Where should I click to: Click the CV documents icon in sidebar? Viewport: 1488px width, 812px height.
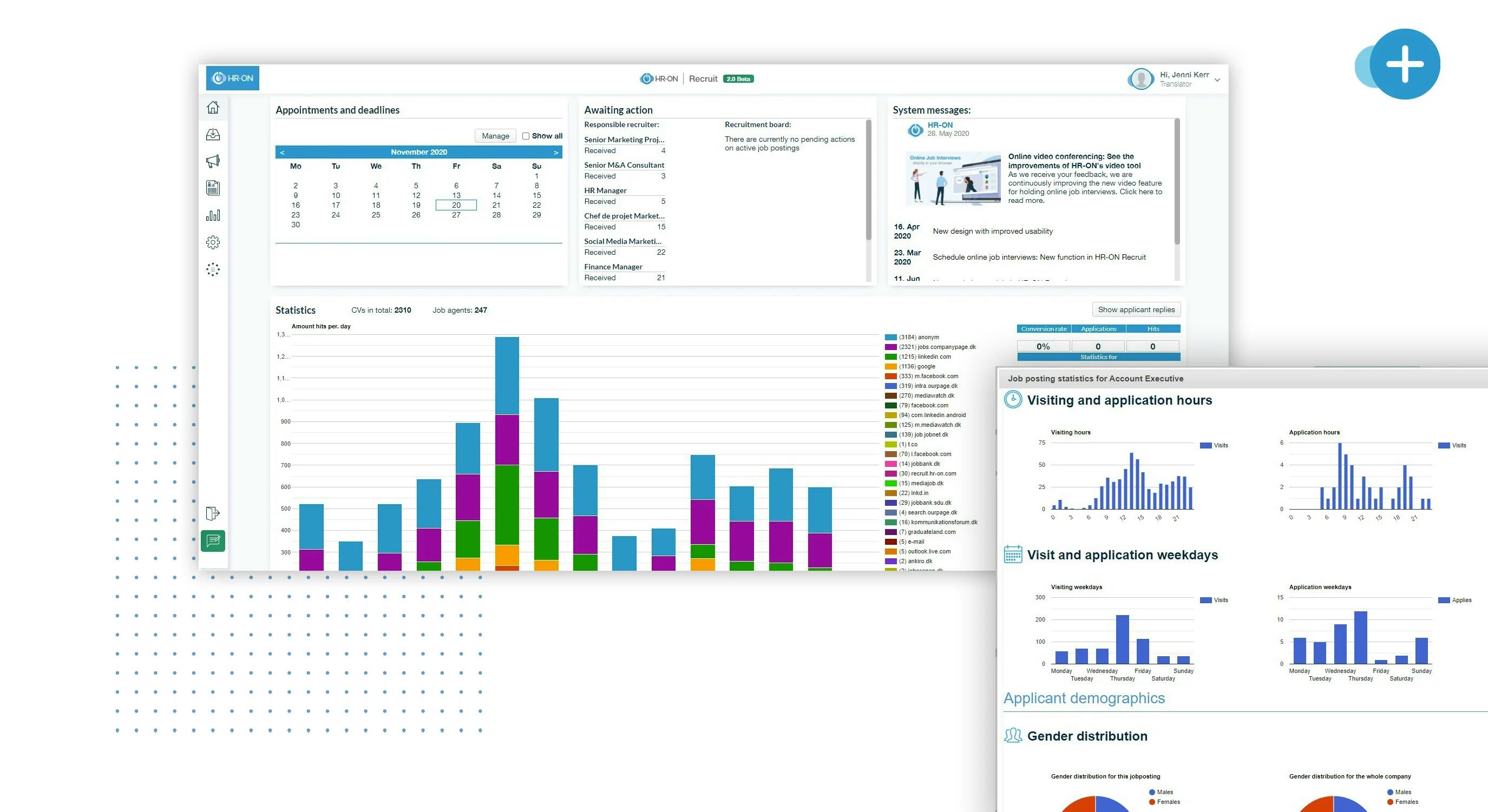pyautogui.click(x=213, y=188)
